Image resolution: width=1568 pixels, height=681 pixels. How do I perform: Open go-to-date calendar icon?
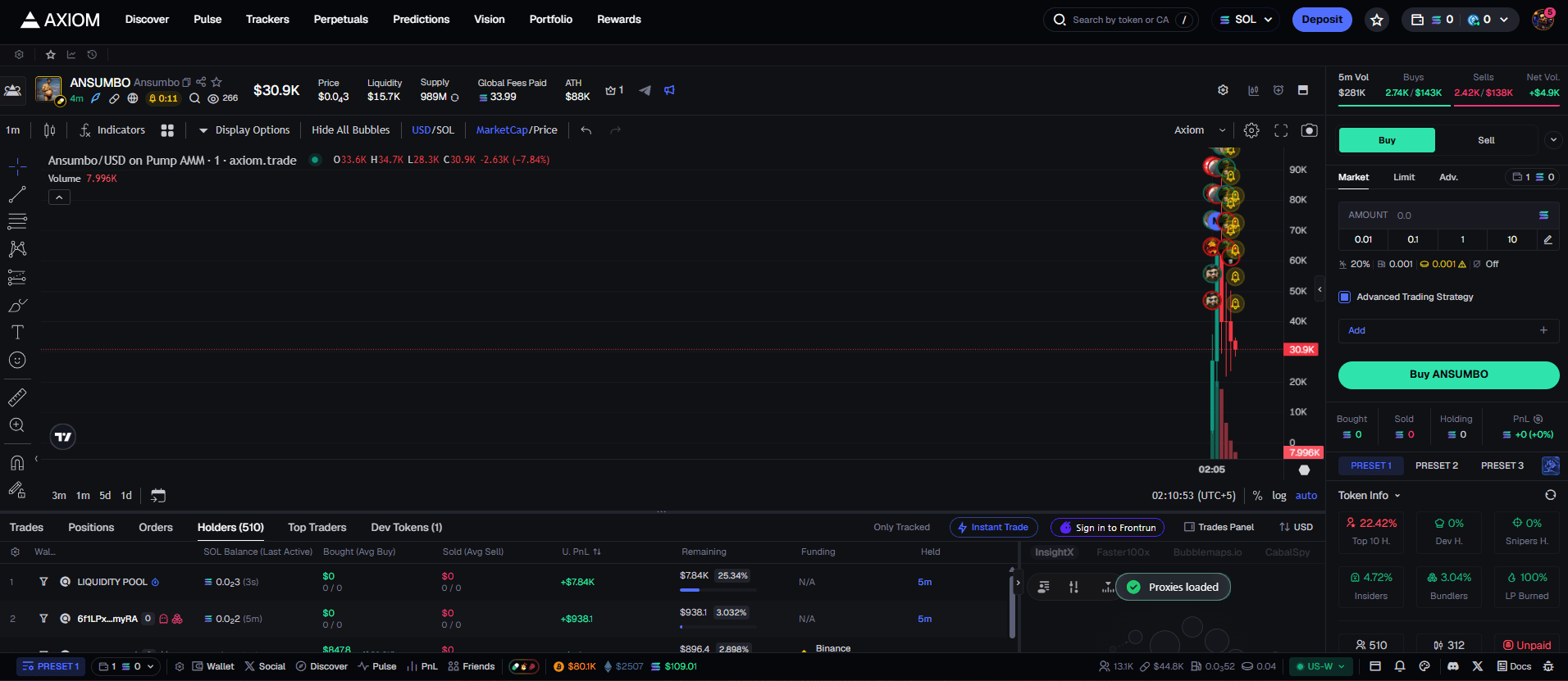click(x=158, y=495)
